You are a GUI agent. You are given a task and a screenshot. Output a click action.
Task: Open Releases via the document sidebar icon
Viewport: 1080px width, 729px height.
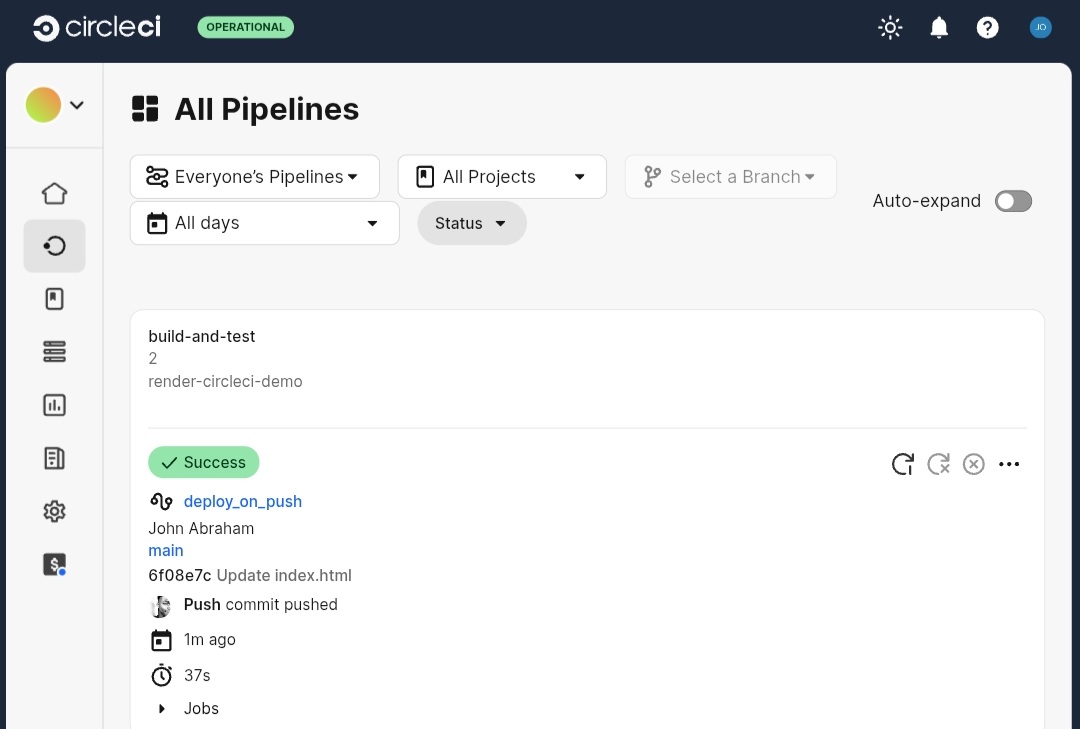[x=54, y=458]
